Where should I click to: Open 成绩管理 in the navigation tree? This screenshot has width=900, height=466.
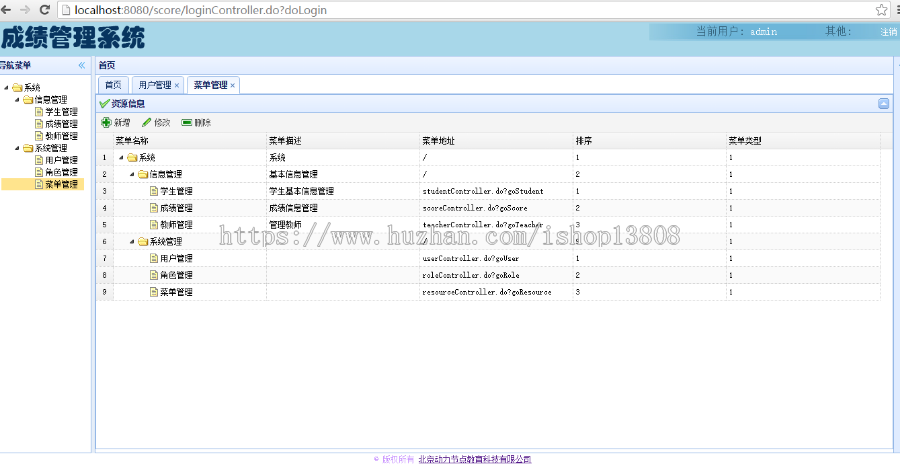click(61, 124)
